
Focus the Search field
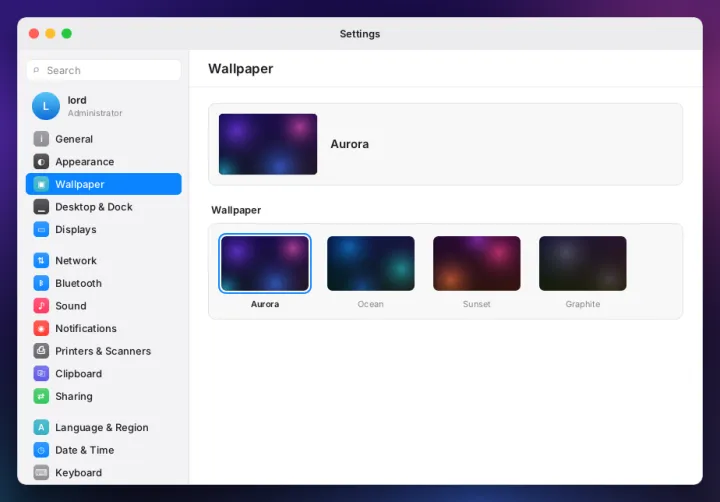pyautogui.click(x=104, y=70)
